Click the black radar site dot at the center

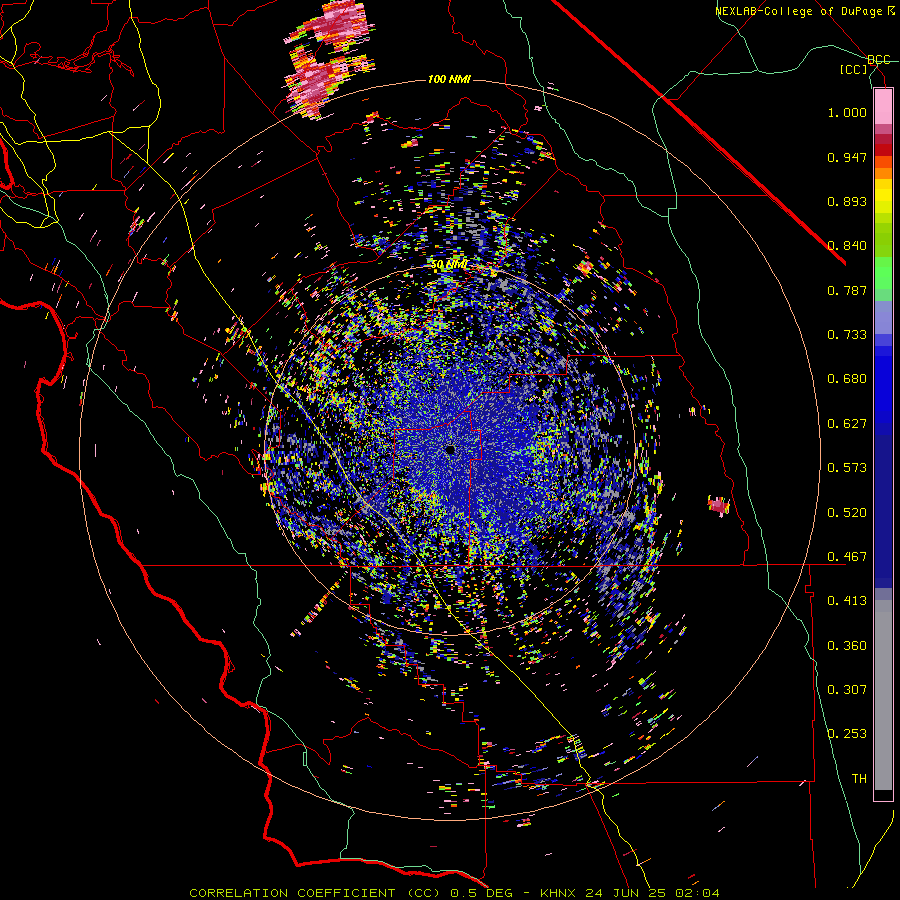pyautogui.click(x=450, y=450)
